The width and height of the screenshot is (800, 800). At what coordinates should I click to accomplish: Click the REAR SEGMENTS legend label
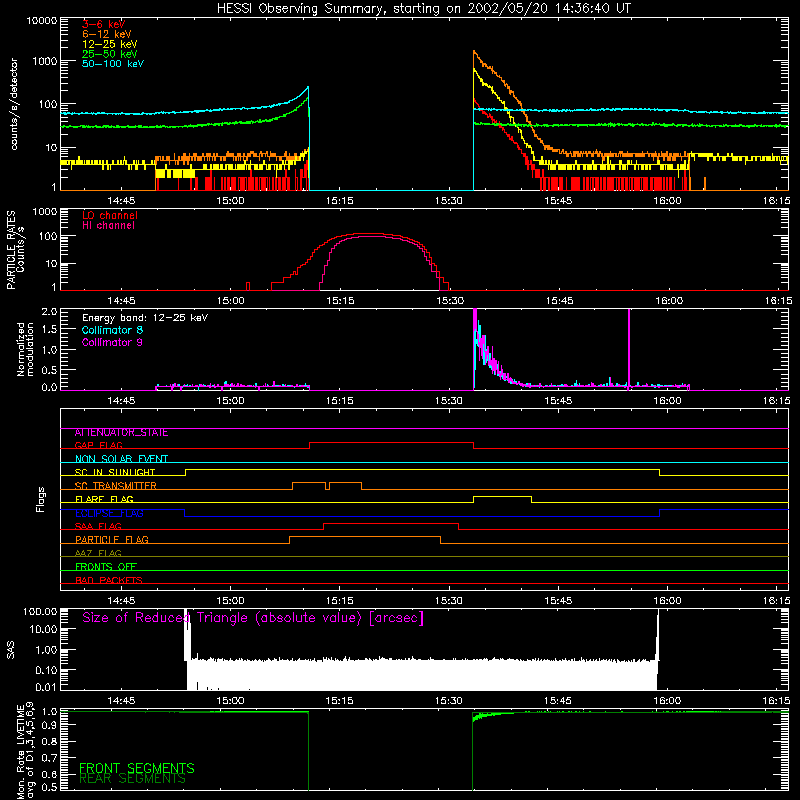click(x=132, y=779)
